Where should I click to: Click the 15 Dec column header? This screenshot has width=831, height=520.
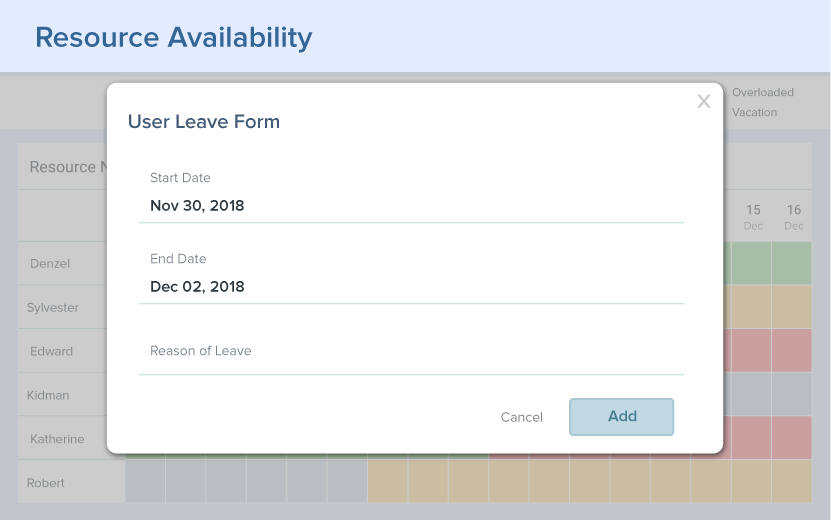coord(753,216)
